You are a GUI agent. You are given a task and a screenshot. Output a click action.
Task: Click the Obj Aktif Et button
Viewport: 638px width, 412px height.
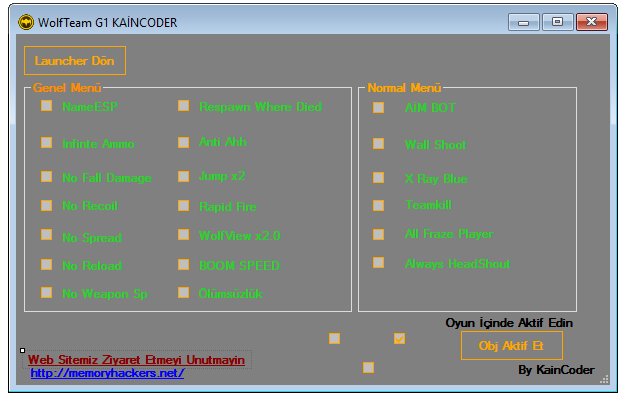pos(512,346)
